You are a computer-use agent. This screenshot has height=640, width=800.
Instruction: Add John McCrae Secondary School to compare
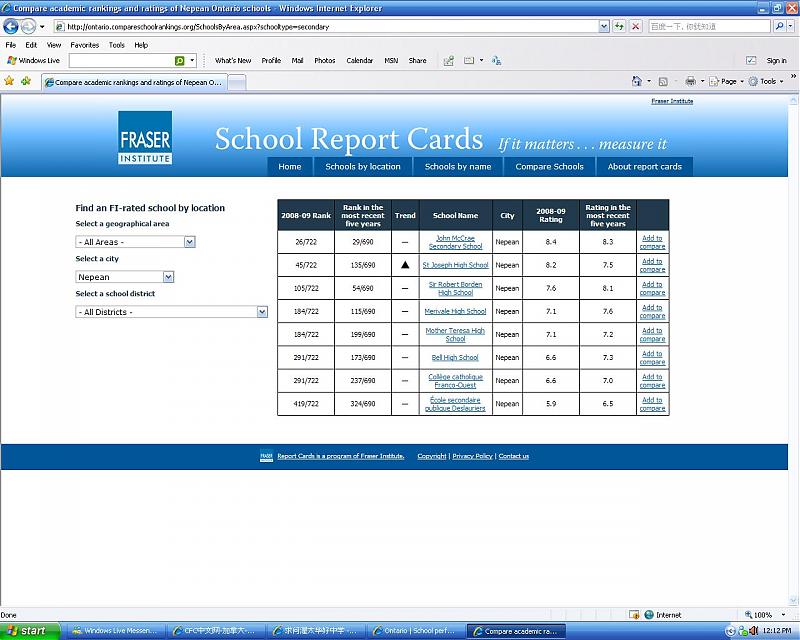[652, 242]
